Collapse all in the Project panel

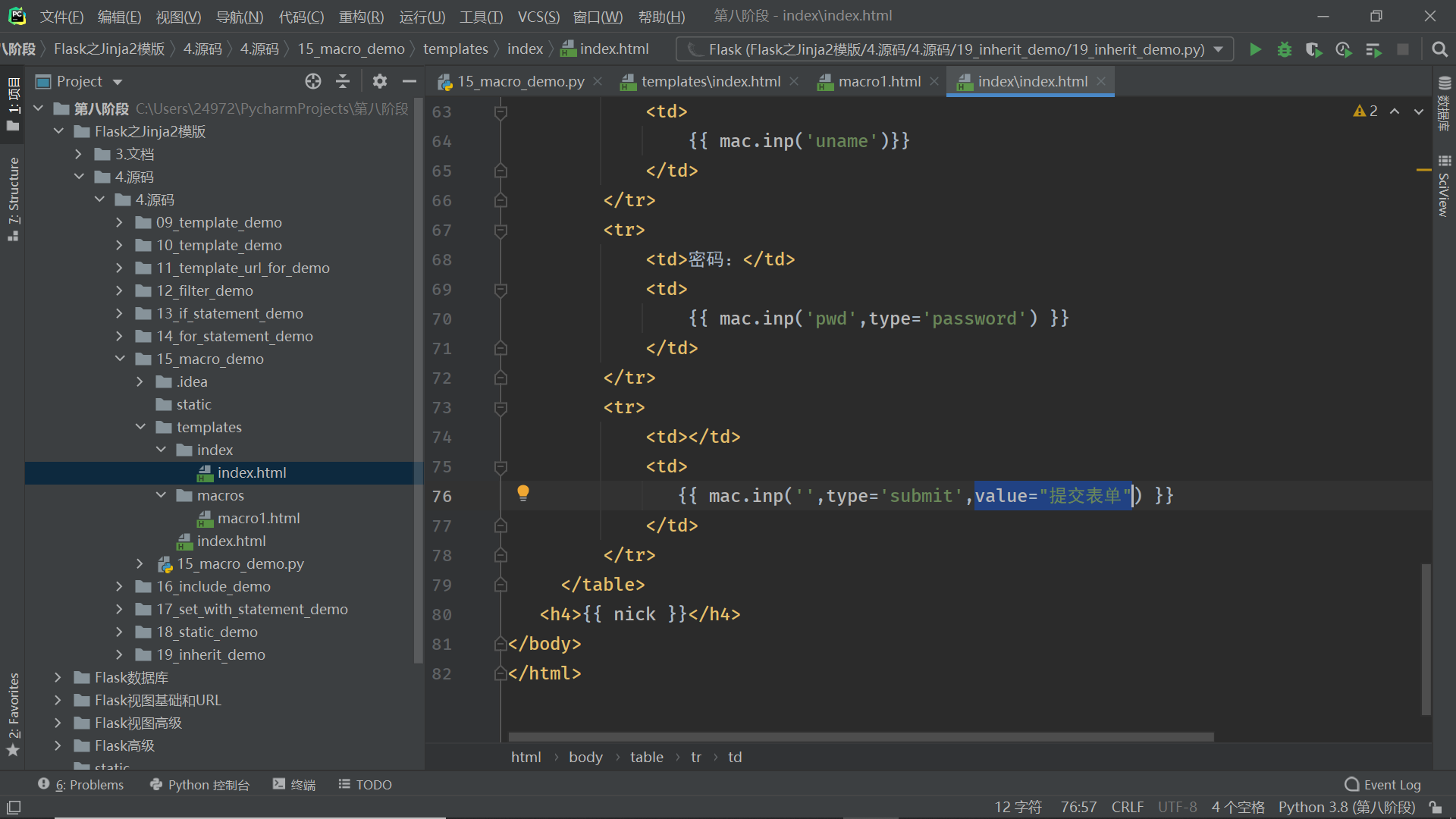(343, 81)
